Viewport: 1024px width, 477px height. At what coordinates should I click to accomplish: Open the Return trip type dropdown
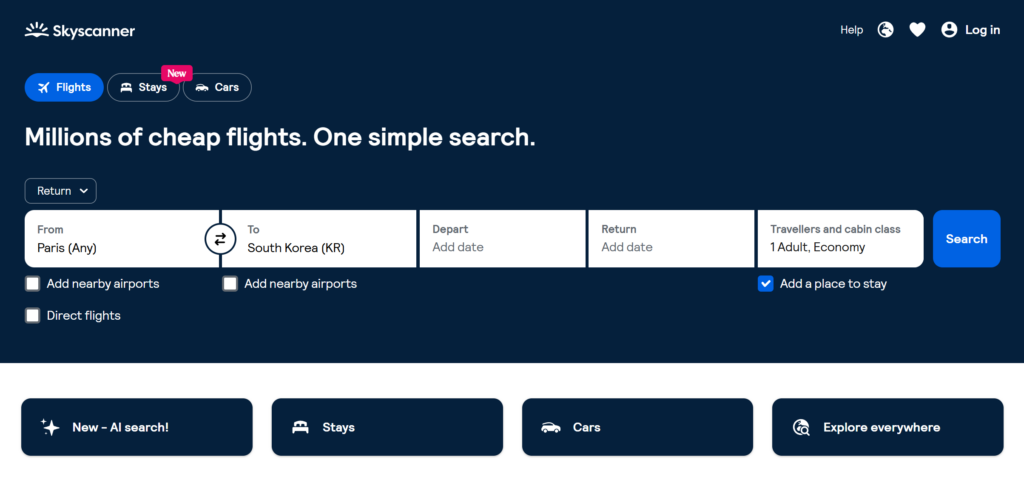61,191
